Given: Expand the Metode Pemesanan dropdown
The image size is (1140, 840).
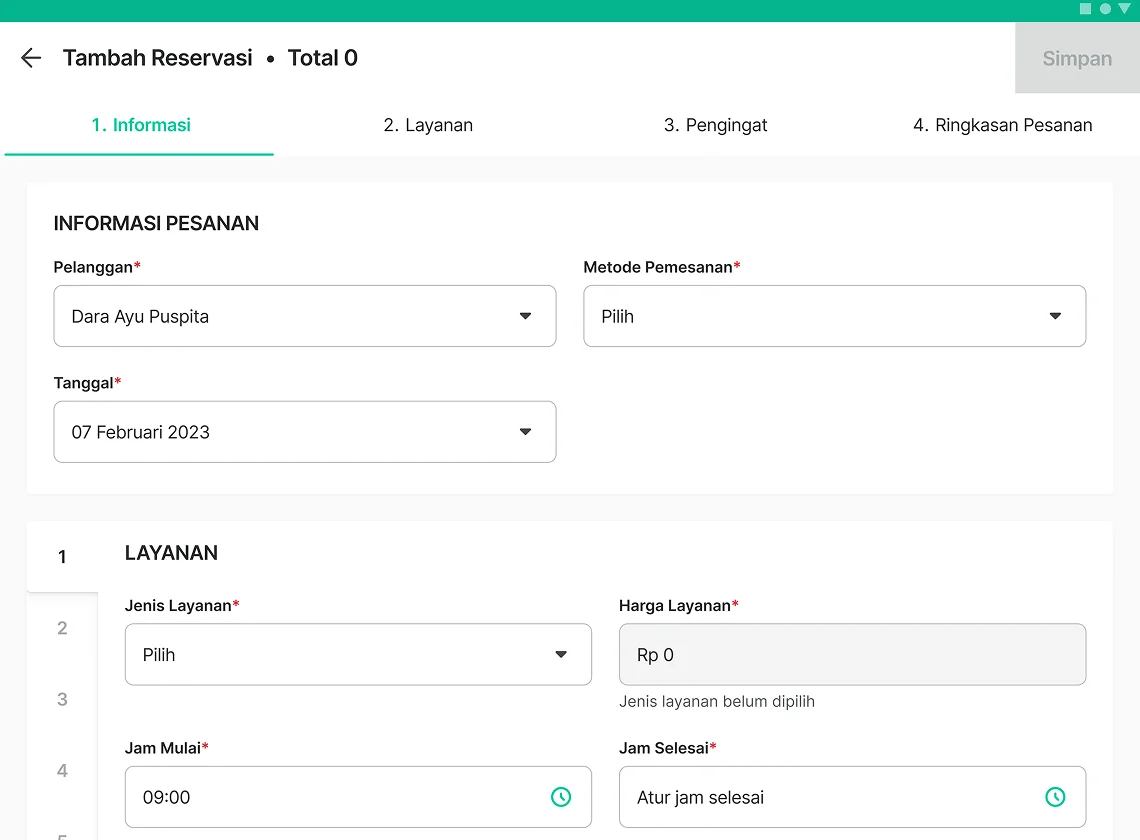Looking at the screenshot, I should 834,316.
